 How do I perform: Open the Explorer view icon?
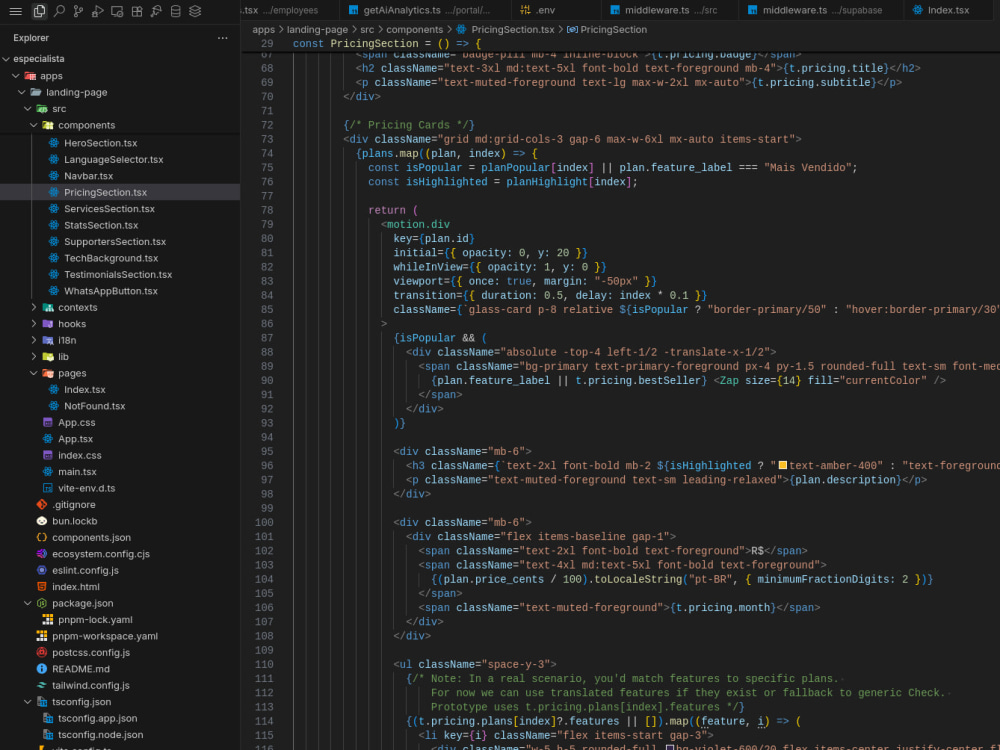tap(40, 11)
